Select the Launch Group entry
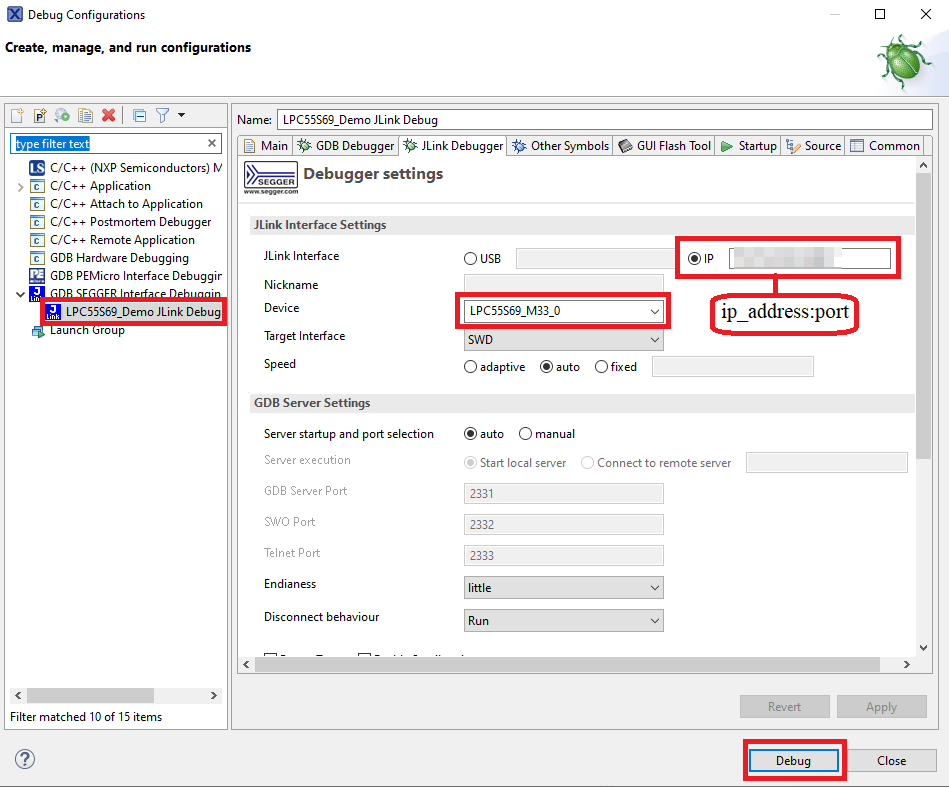 [x=78, y=330]
